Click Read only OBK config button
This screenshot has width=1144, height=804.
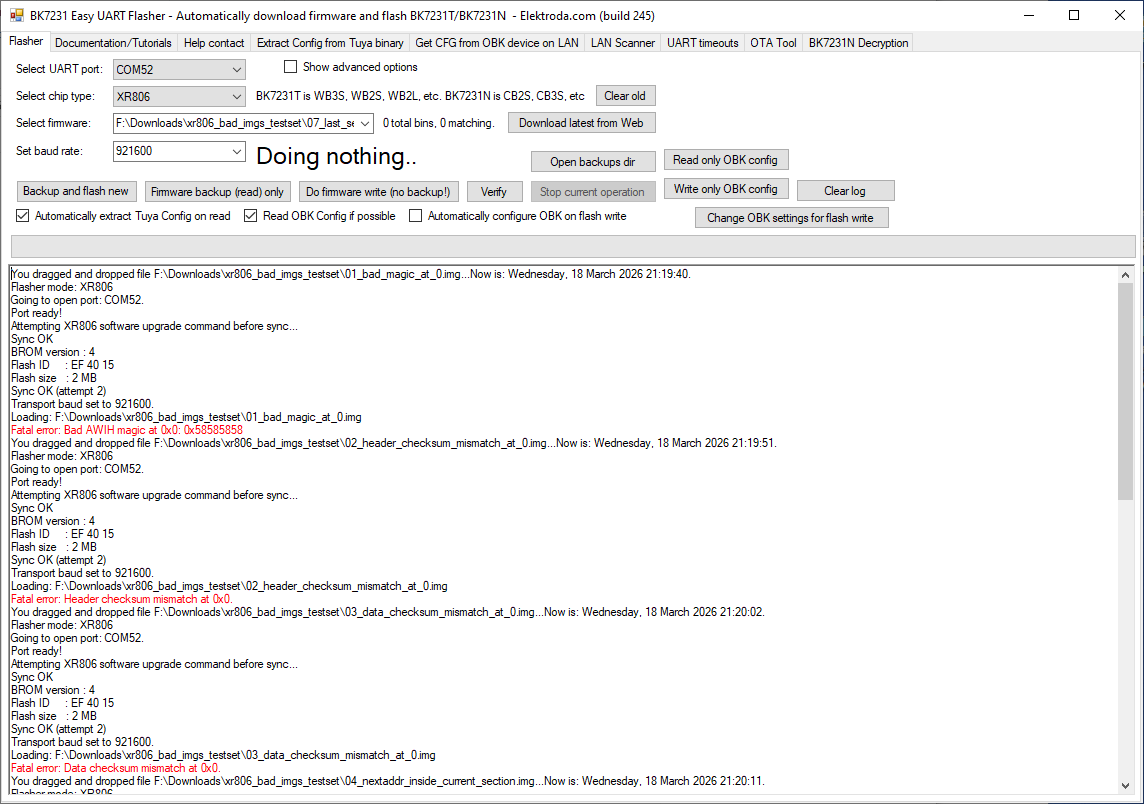click(725, 160)
